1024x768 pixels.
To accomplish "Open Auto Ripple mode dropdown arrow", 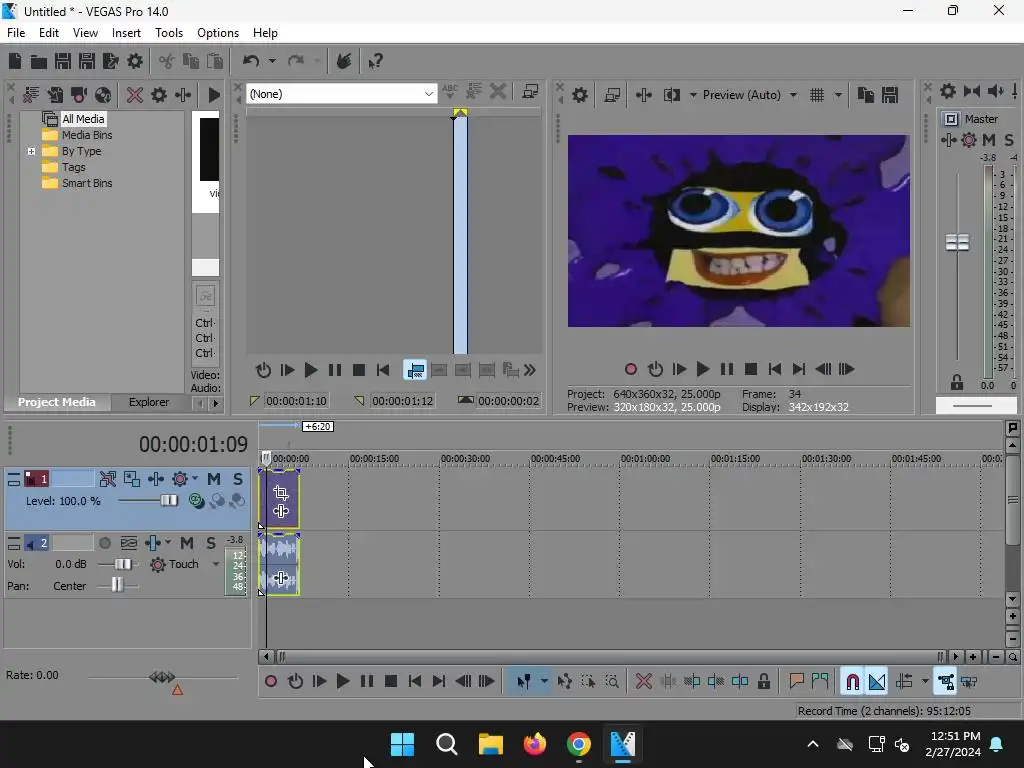I will (x=925, y=682).
